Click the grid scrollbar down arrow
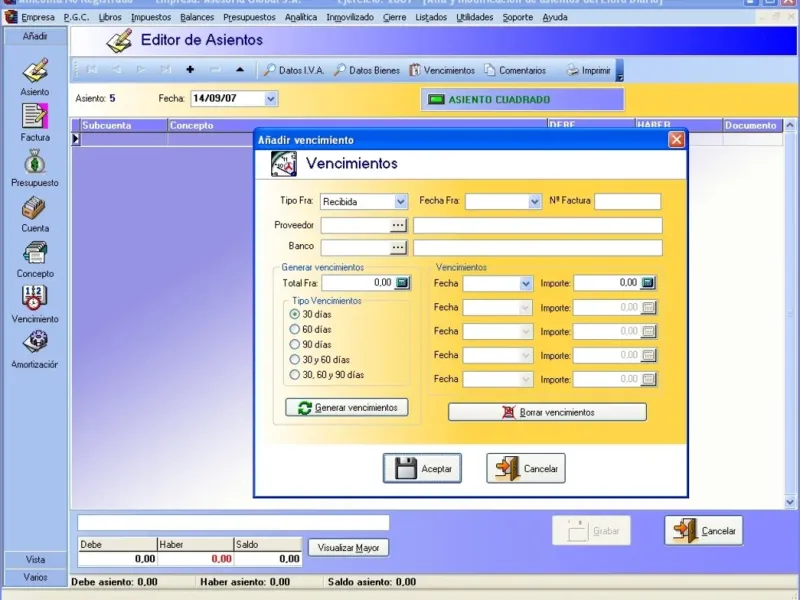The height and width of the screenshot is (600, 800). click(790, 502)
